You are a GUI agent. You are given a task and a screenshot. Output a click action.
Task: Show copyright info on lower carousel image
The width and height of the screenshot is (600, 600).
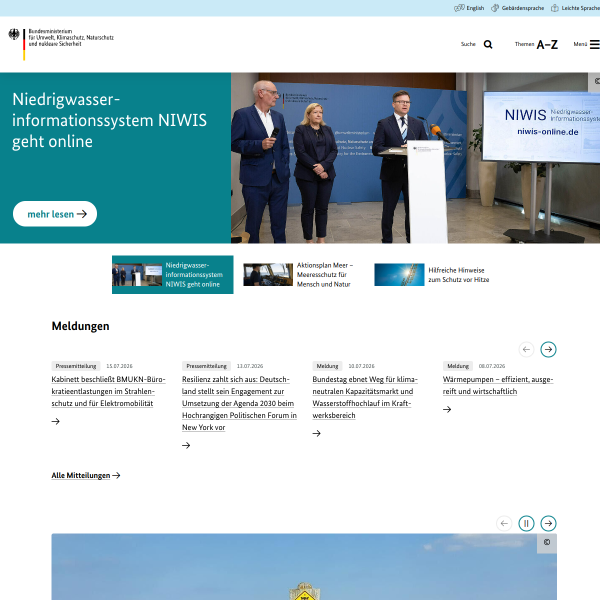547,542
